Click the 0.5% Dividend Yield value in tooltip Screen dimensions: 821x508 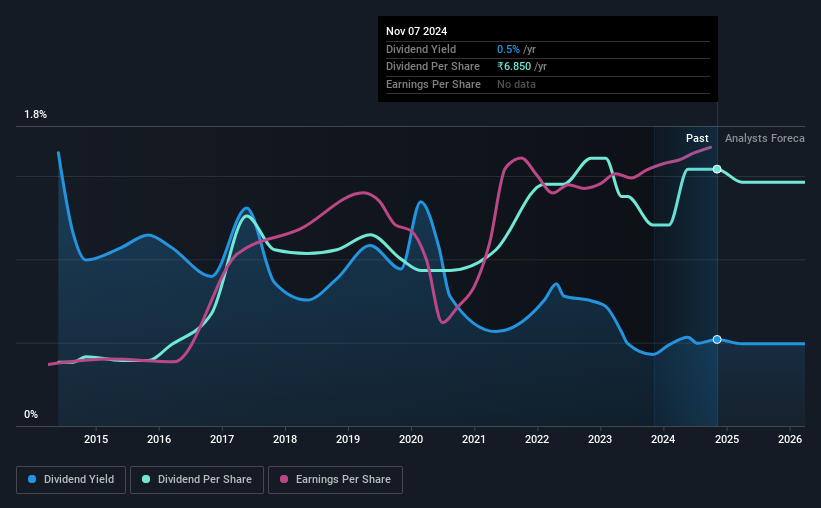pyautogui.click(x=508, y=49)
